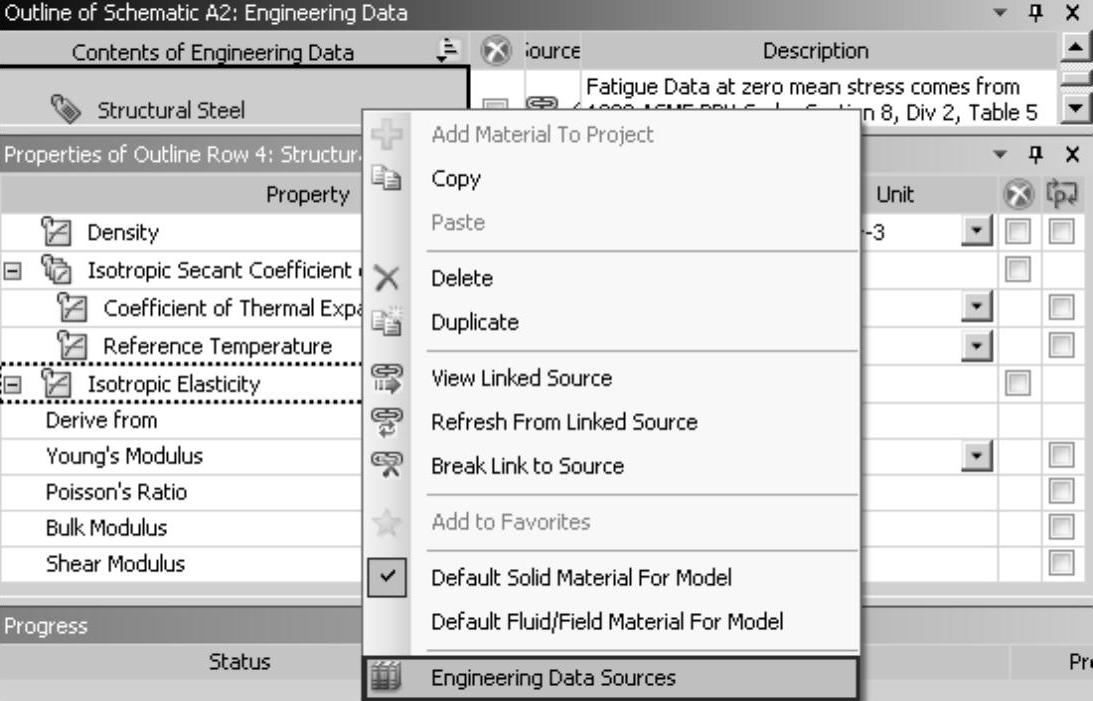1093x701 pixels.
Task: Click the Structural Steel material icon
Action: tap(67, 110)
